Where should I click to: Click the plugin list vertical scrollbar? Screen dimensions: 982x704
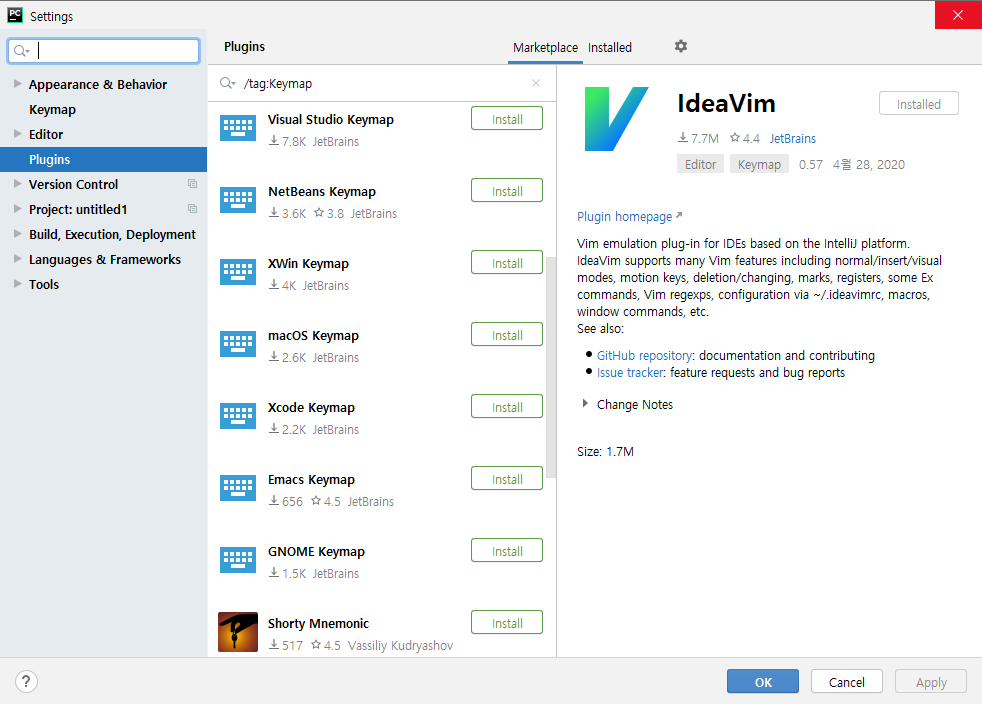(550, 368)
